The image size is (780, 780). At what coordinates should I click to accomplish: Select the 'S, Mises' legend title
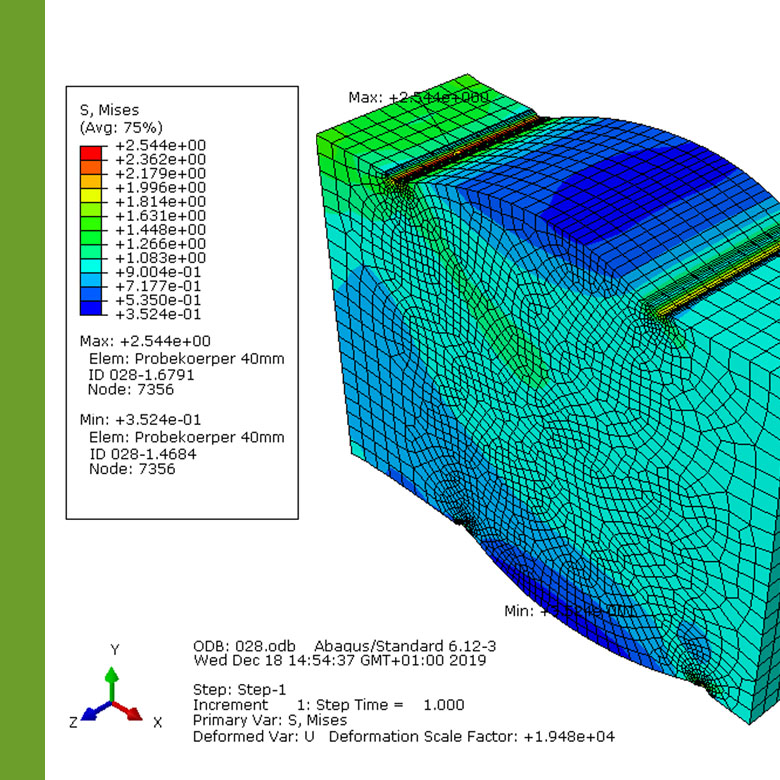[x=109, y=110]
